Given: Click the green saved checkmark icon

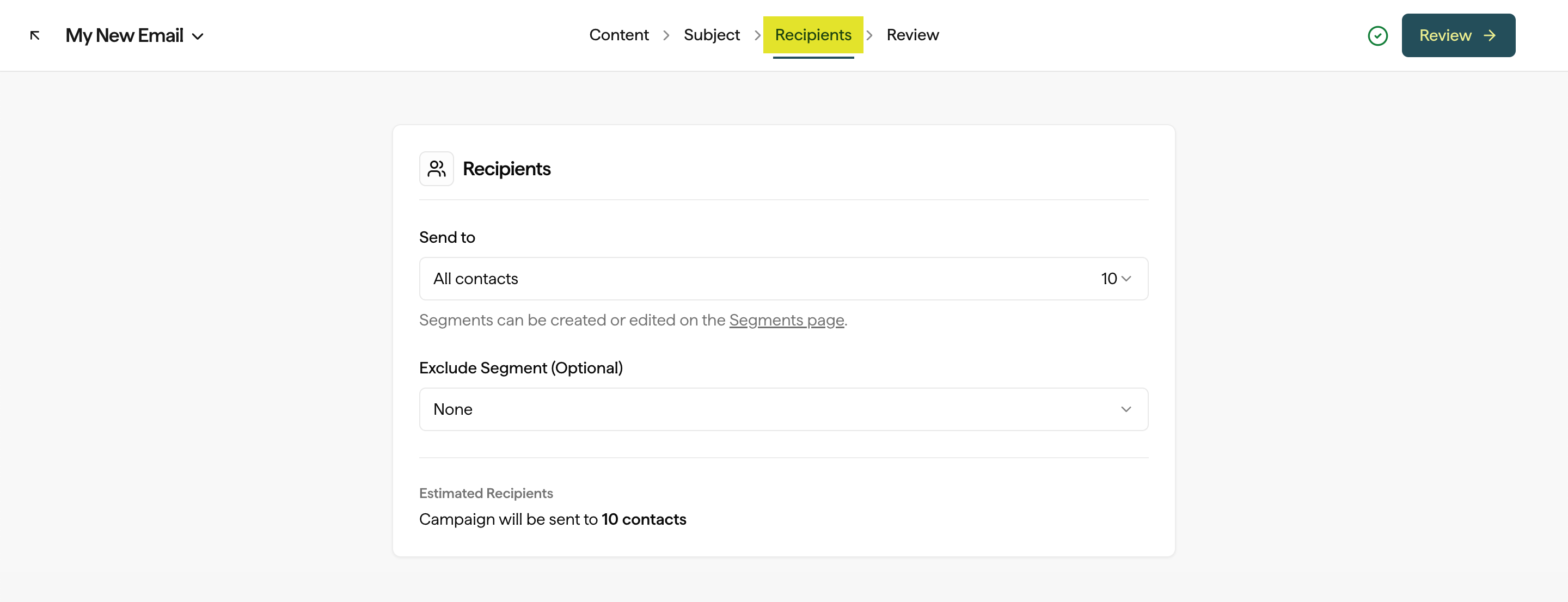Looking at the screenshot, I should pos(1377,36).
